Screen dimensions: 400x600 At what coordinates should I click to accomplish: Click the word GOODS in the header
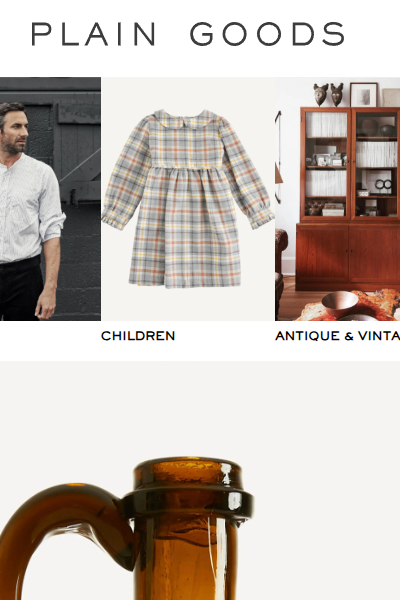pos(268,34)
